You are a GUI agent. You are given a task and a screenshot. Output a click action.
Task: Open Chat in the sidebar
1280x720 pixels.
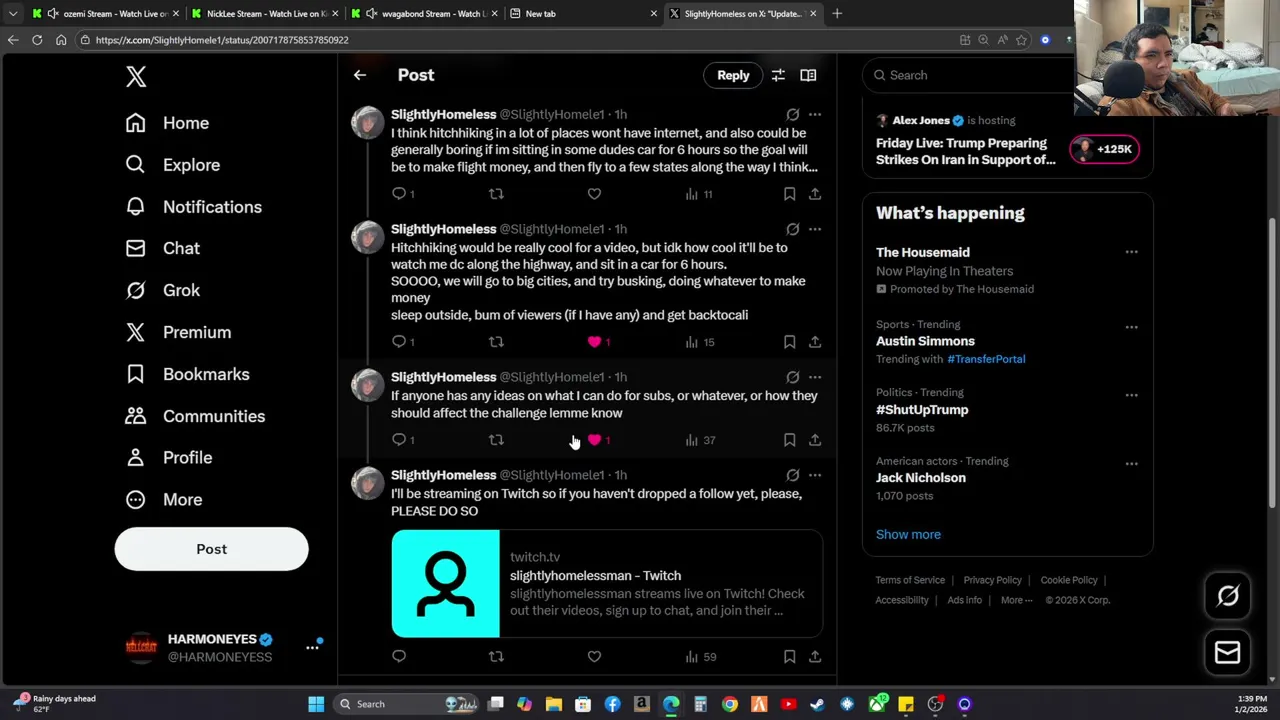coord(162,248)
